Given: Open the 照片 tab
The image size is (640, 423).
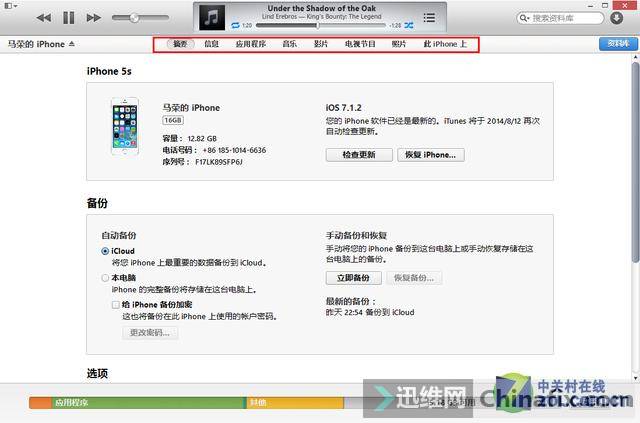Looking at the screenshot, I should point(399,44).
